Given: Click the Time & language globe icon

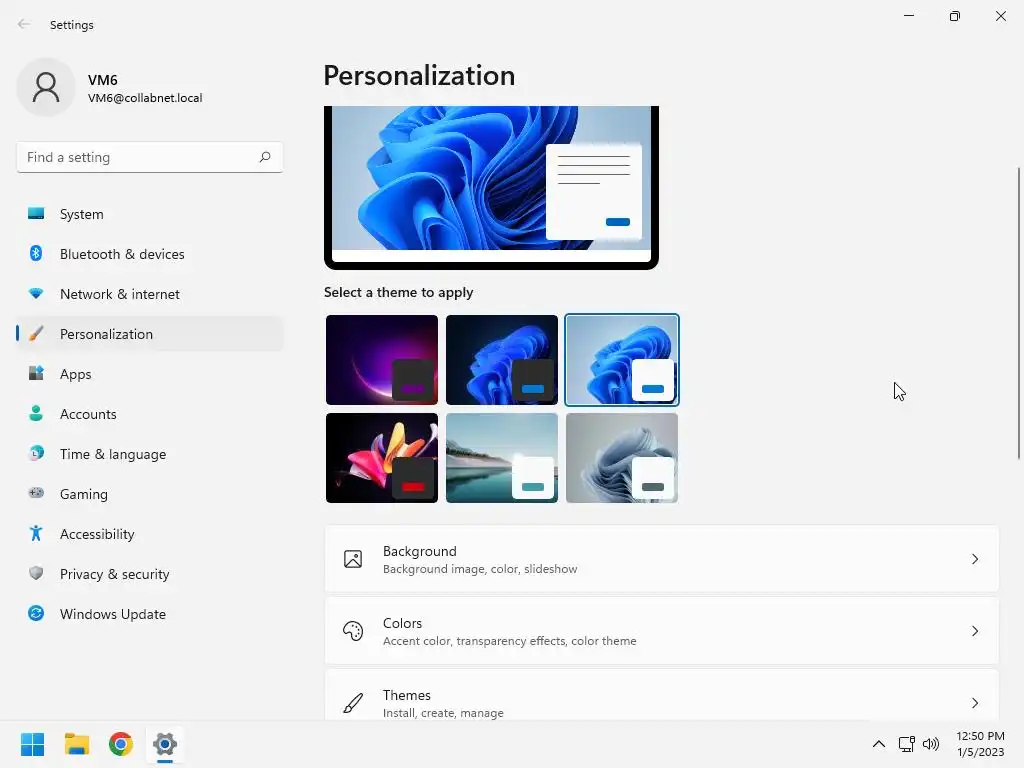Looking at the screenshot, I should pos(36,453).
